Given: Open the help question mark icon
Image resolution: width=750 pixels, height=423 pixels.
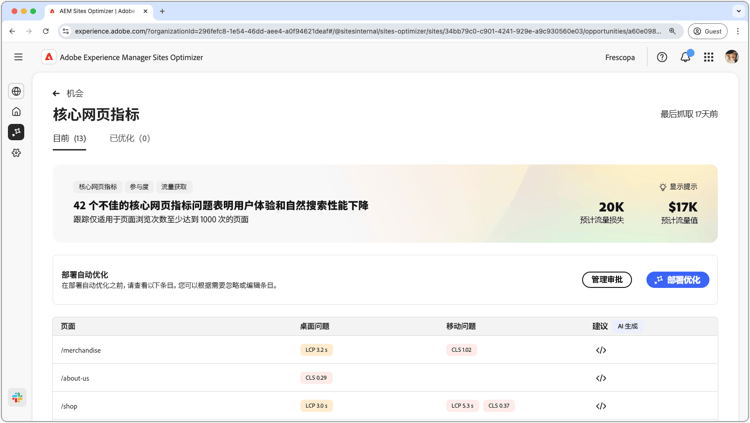Looking at the screenshot, I should click(x=662, y=57).
